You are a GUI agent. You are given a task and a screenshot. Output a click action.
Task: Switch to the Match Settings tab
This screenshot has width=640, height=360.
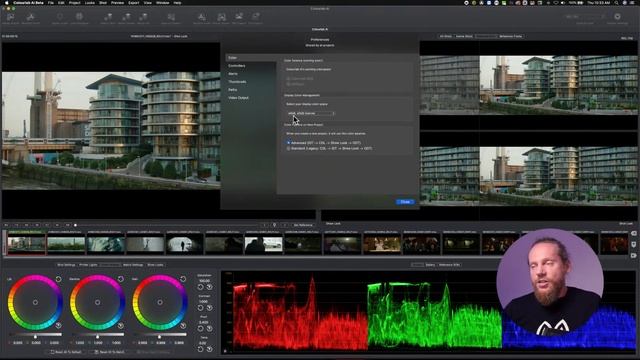[x=133, y=265]
